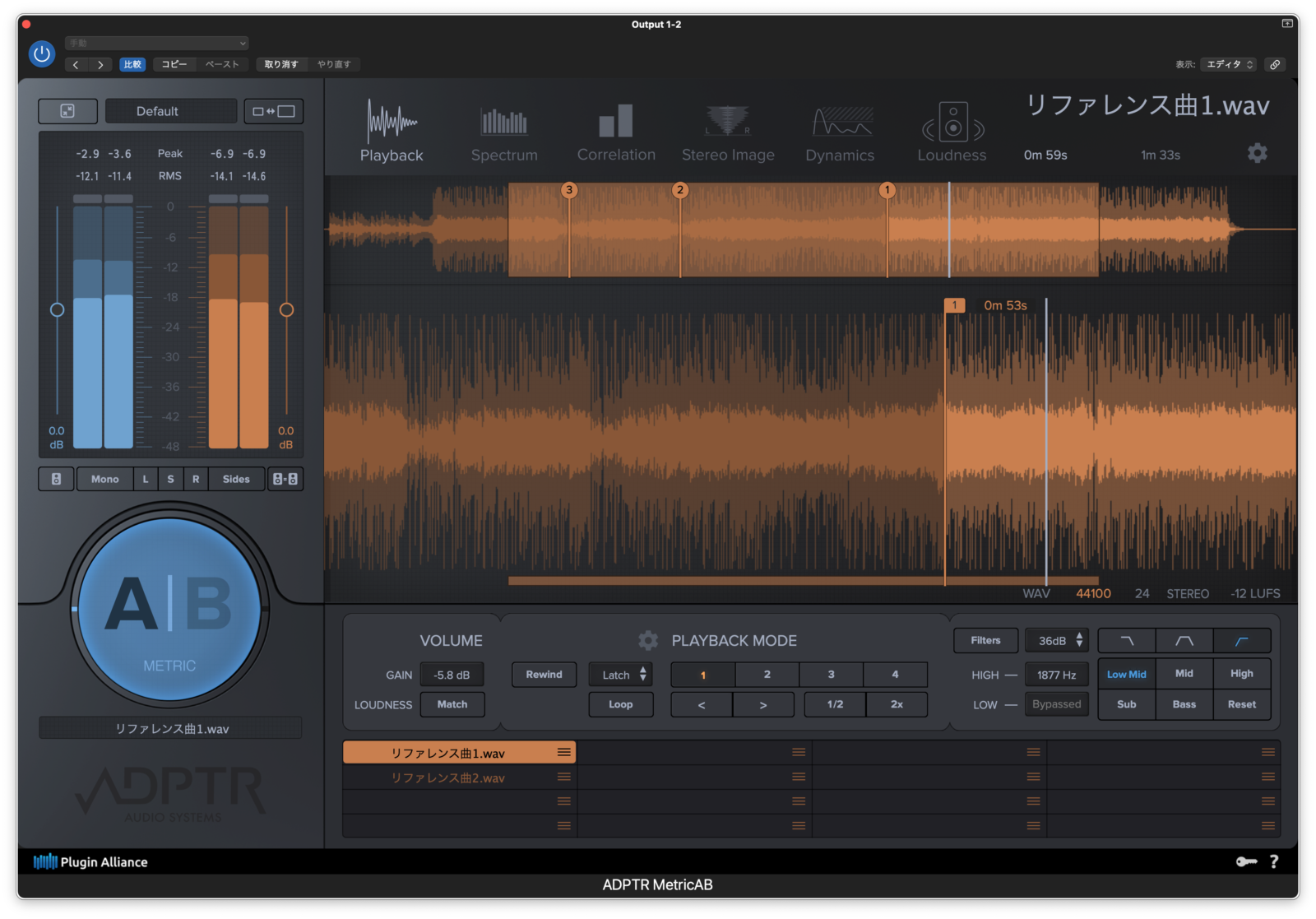The width and height of the screenshot is (1316, 919).
Task: Select the Playback waveform view
Action: coord(392,132)
